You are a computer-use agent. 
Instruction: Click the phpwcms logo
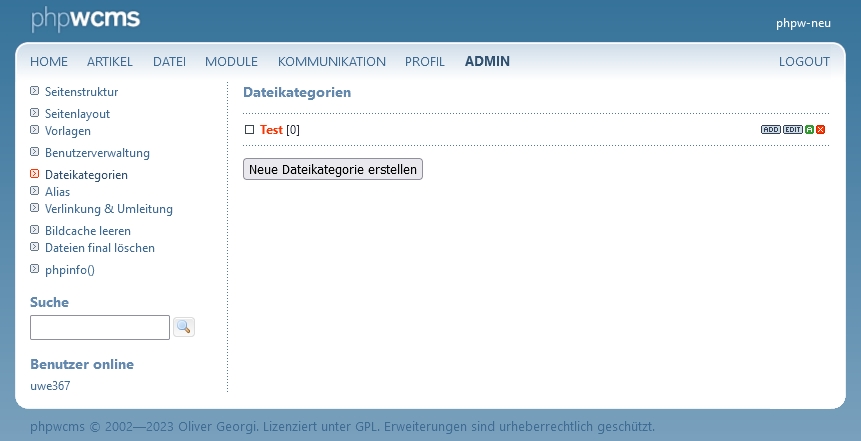[x=85, y=19]
